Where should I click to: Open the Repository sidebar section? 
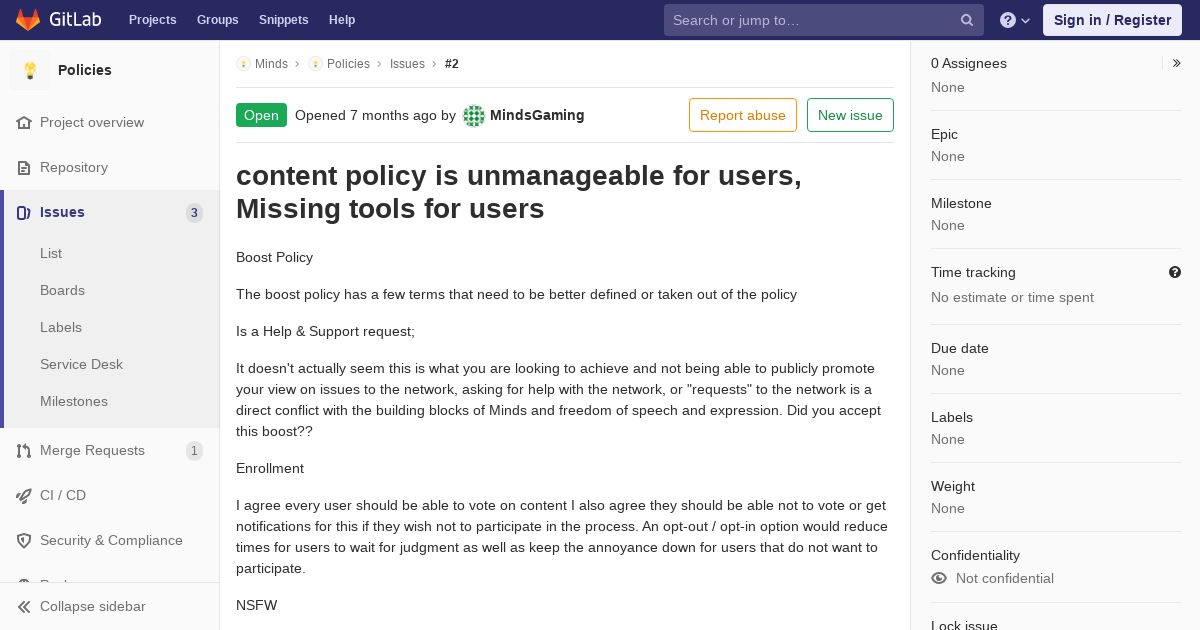pos(74,167)
